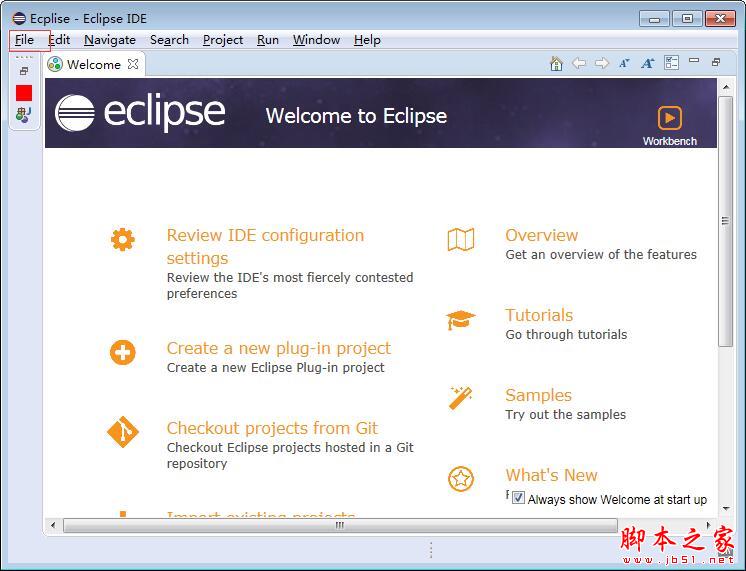Image resolution: width=746 pixels, height=571 pixels.
Task: Navigate forward with right arrow icon
Action: pos(602,63)
